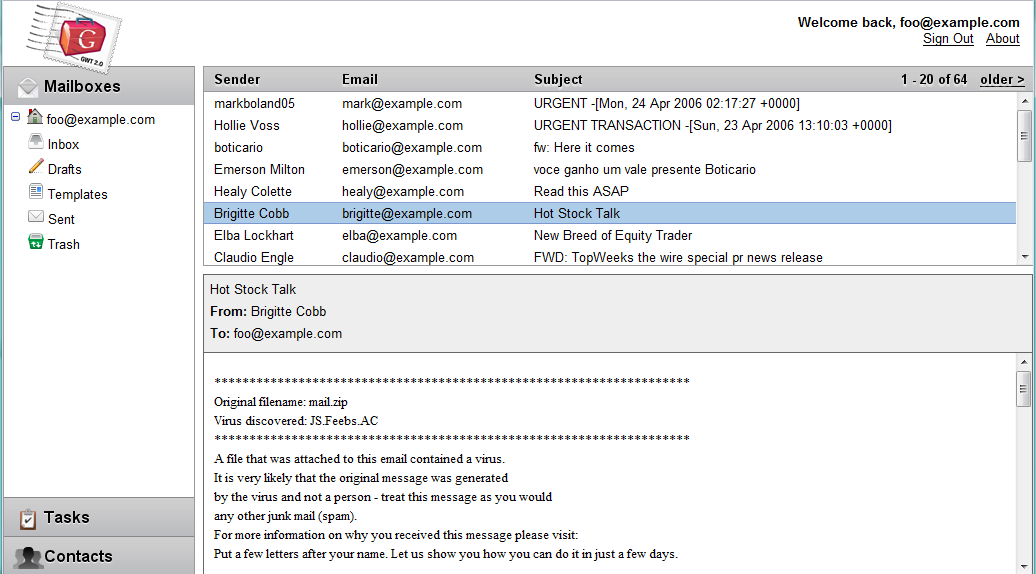1036x574 pixels.
Task: Select the Inbox folder
Action: coord(63,144)
